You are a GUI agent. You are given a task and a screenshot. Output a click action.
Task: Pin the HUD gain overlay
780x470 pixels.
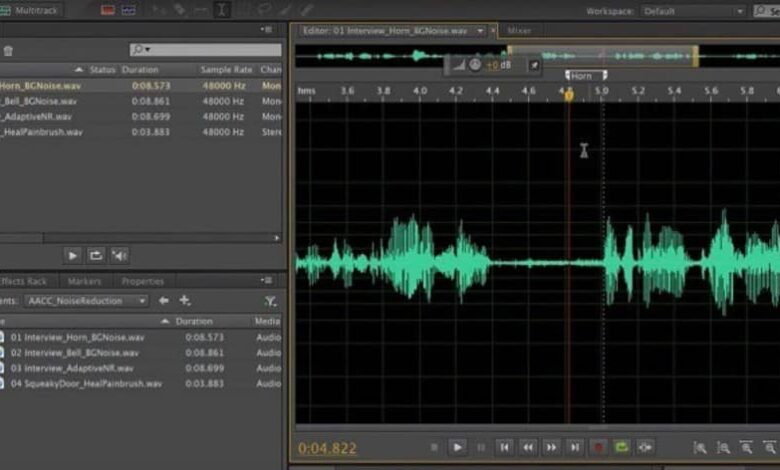(534, 65)
